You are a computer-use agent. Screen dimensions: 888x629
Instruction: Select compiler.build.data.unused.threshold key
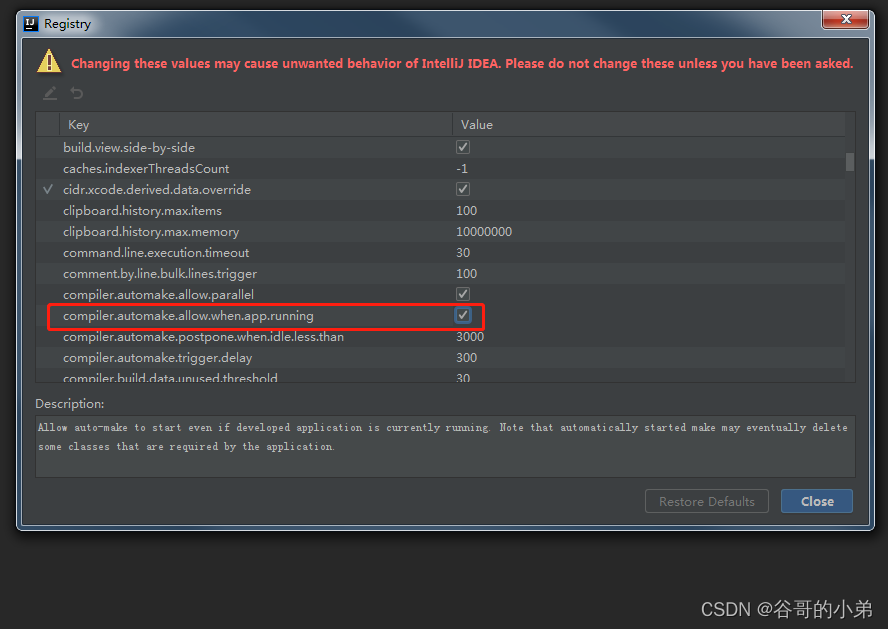point(170,377)
